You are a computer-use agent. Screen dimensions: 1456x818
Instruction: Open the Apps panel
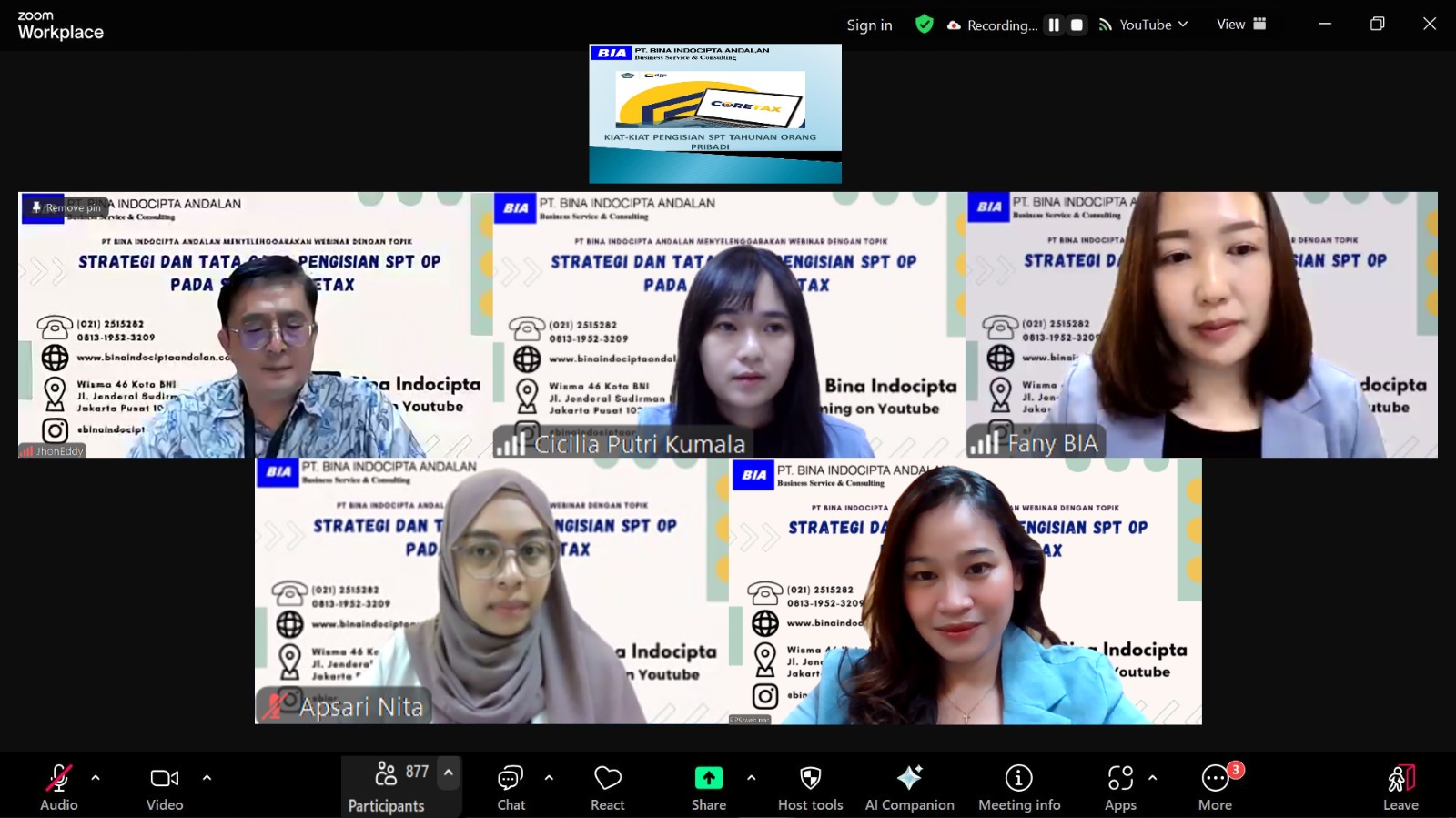click(x=1120, y=787)
